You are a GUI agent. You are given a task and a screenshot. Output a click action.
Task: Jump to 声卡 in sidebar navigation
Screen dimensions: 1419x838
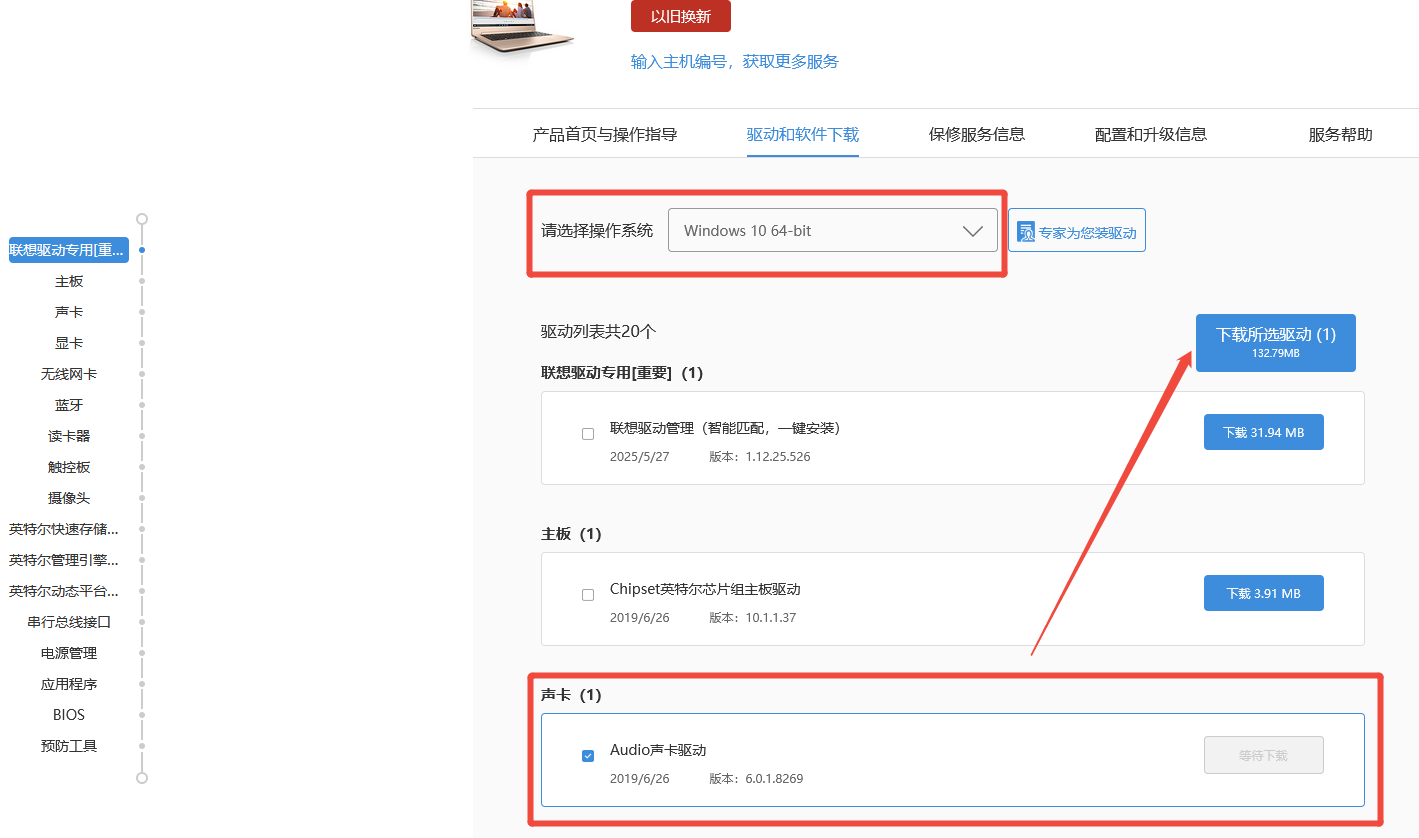pos(69,312)
